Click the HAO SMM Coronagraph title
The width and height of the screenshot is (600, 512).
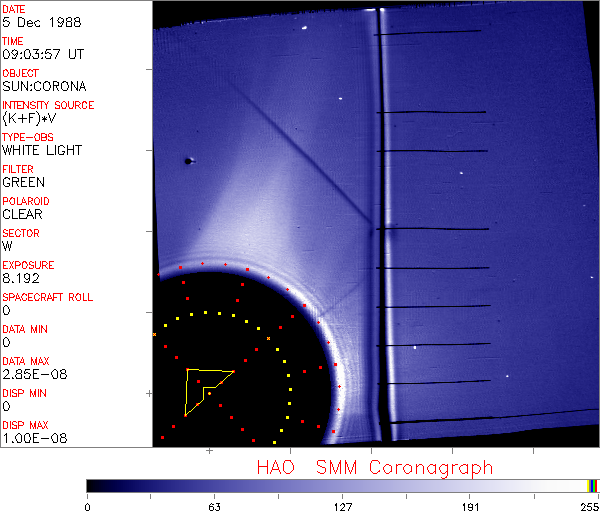[x=375, y=468]
